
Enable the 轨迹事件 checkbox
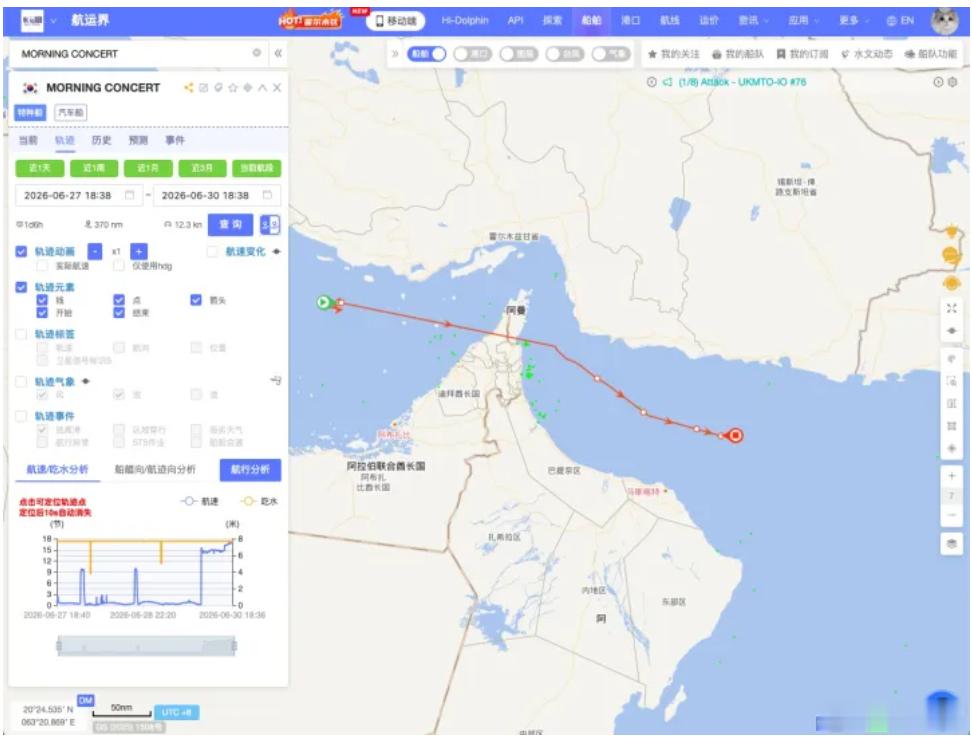(x=21, y=416)
